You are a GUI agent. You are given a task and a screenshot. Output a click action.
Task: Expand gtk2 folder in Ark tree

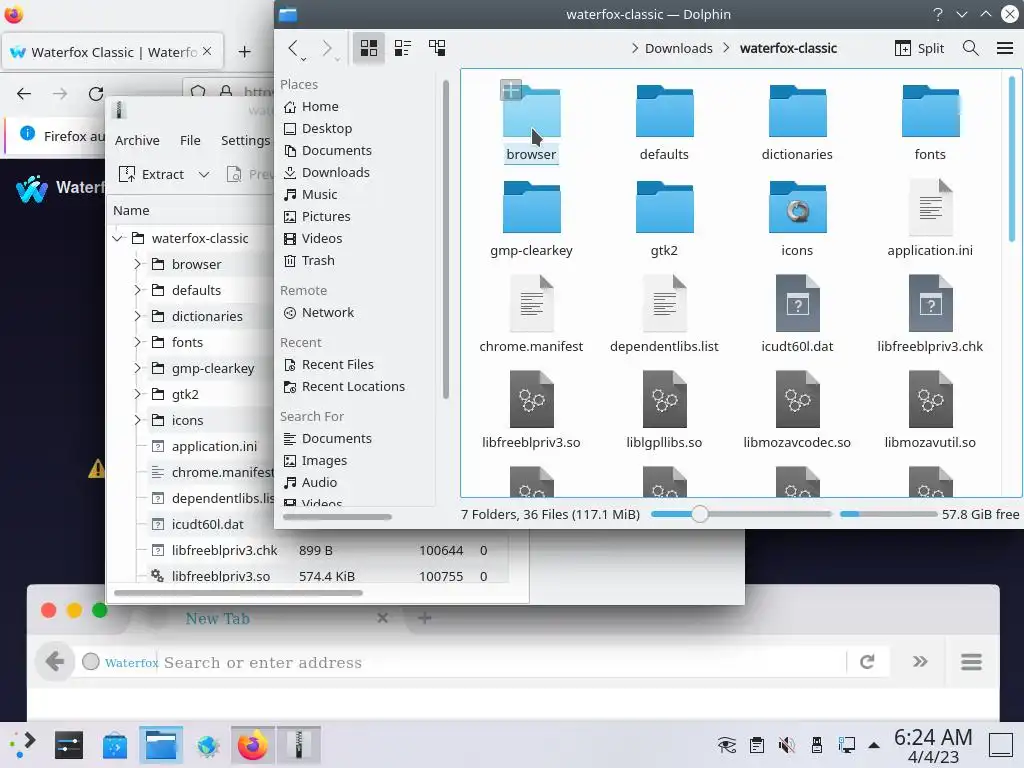(137, 394)
